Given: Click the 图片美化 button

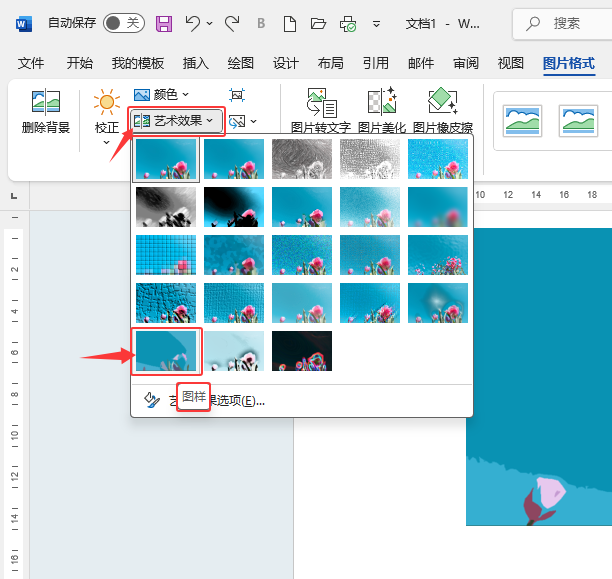Looking at the screenshot, I should pyautogui.click(x=382, y=110).
